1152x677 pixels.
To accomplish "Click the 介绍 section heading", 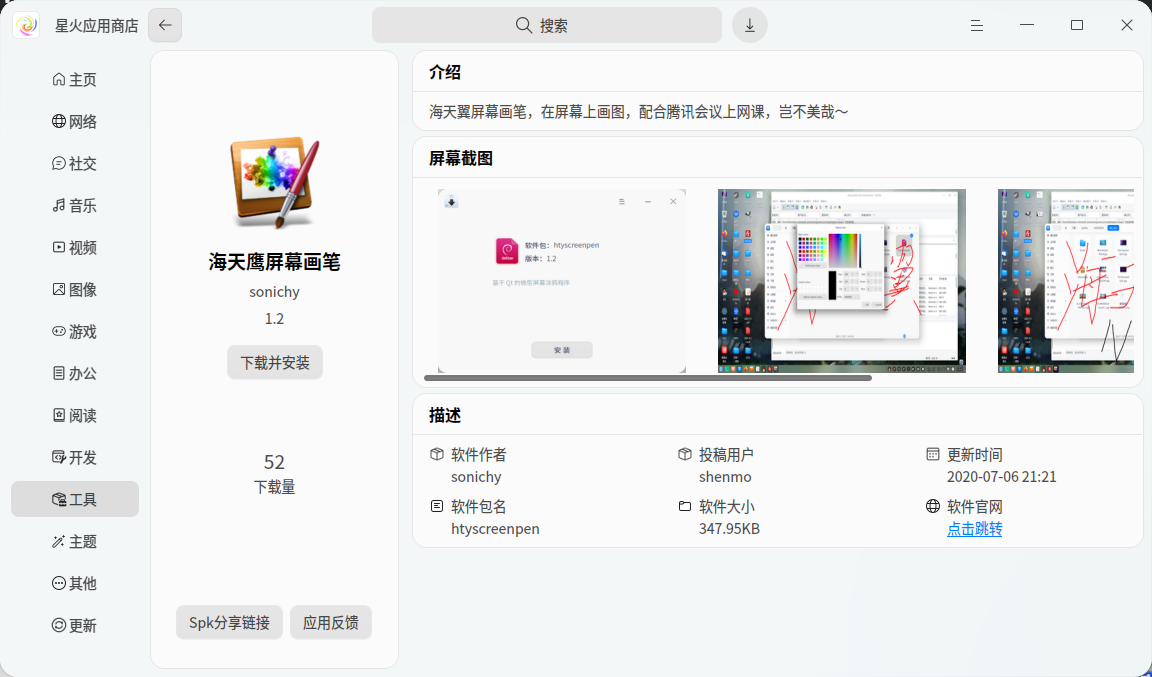I will pyautogui.click(x=445, y=72).
